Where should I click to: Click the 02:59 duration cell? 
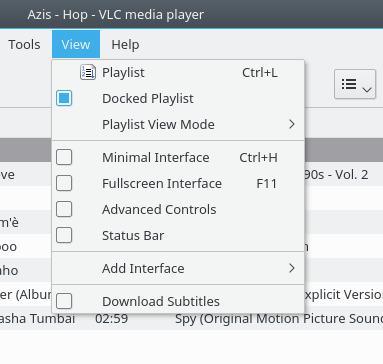111,318
